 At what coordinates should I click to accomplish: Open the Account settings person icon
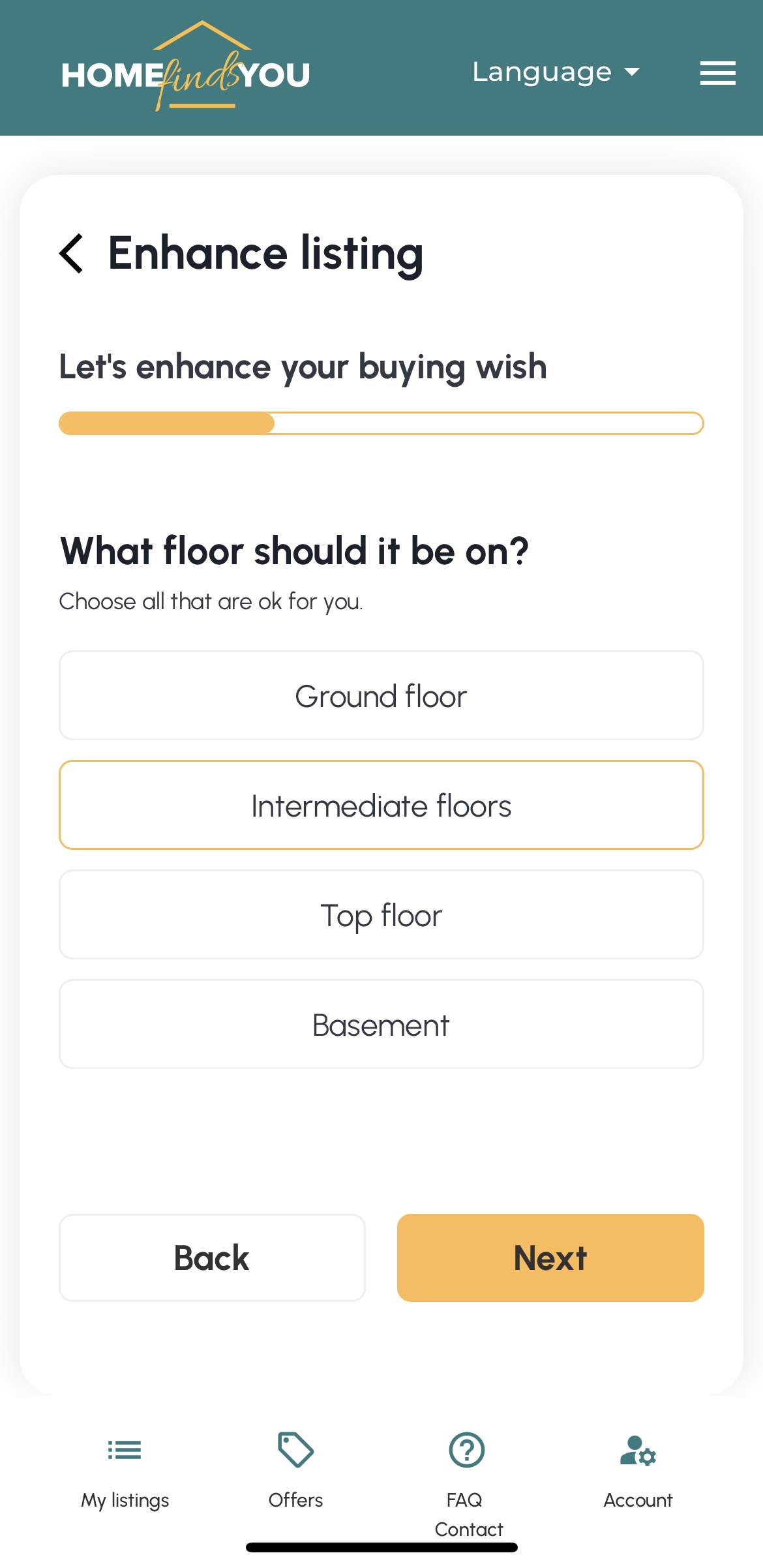pos(637,1451)
